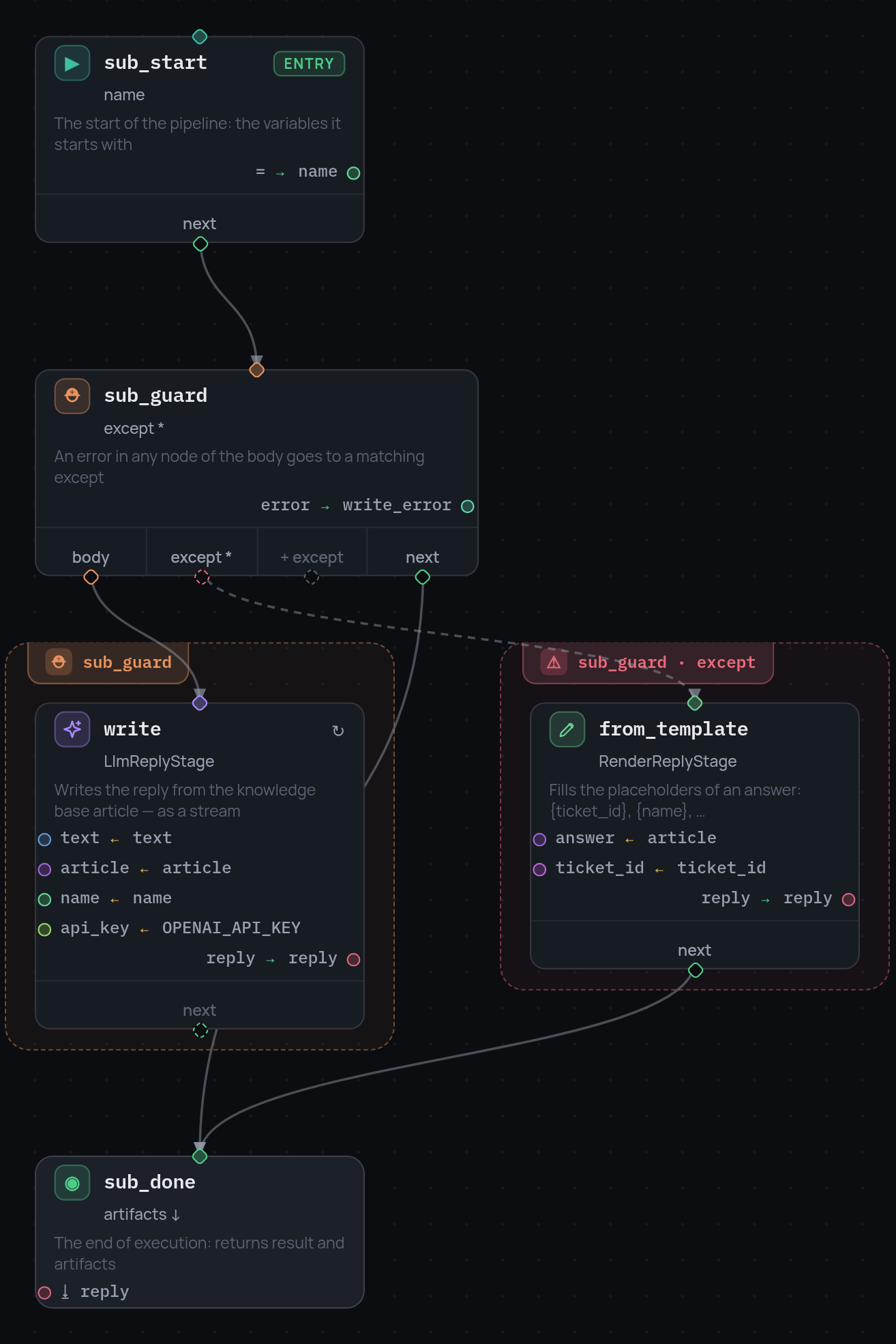The height and width of the screenshot is (1344, 896).
Task: Click the sub_done record icon
Action: tap(72, 1183)
